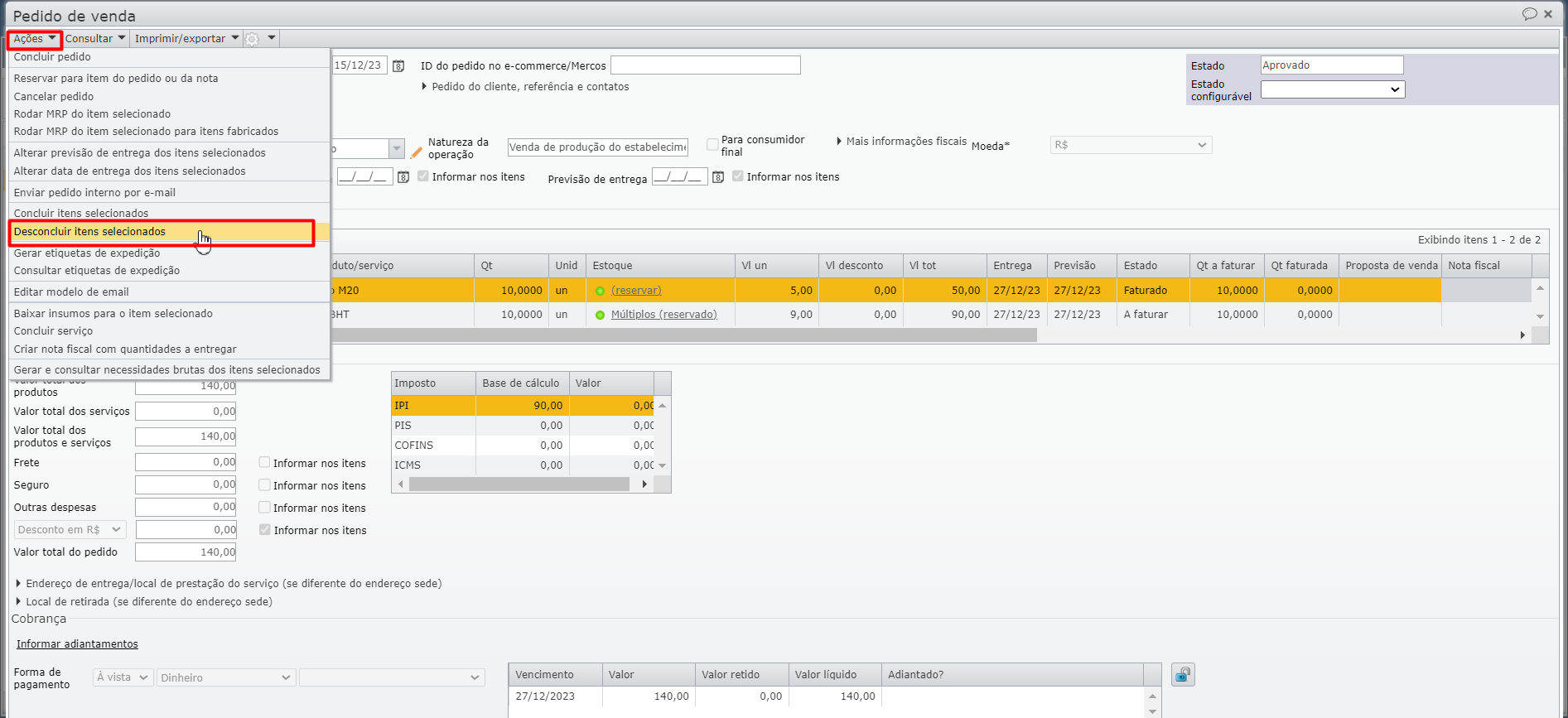Select Desconcluir itens selecionados menu entry

click(x=89, y=232)
